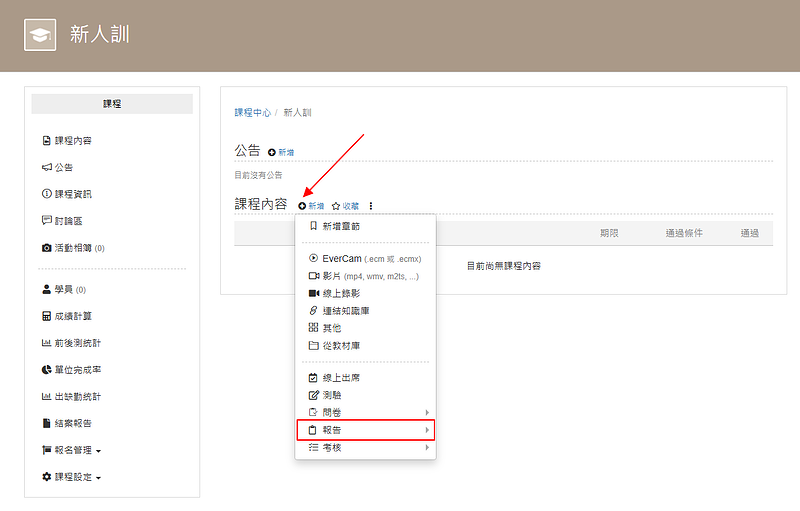
Task: Expand the 考核 submenu arrow
Action: click(x=427, y=448)
